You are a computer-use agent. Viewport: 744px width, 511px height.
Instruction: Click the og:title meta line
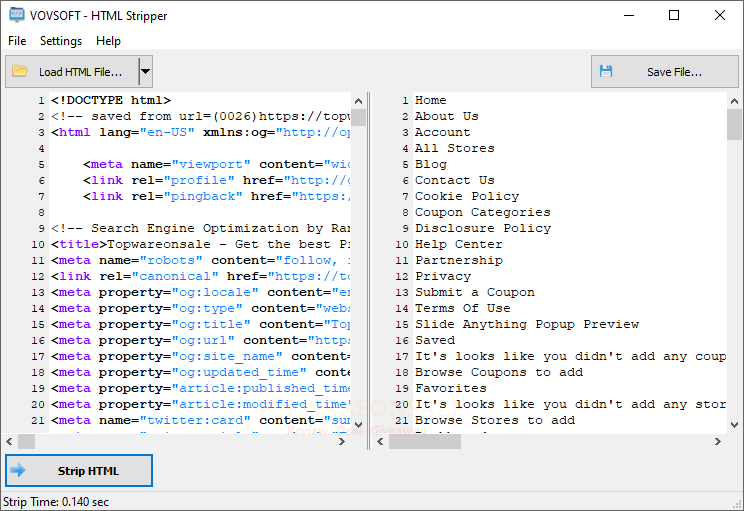pos(200,325)
